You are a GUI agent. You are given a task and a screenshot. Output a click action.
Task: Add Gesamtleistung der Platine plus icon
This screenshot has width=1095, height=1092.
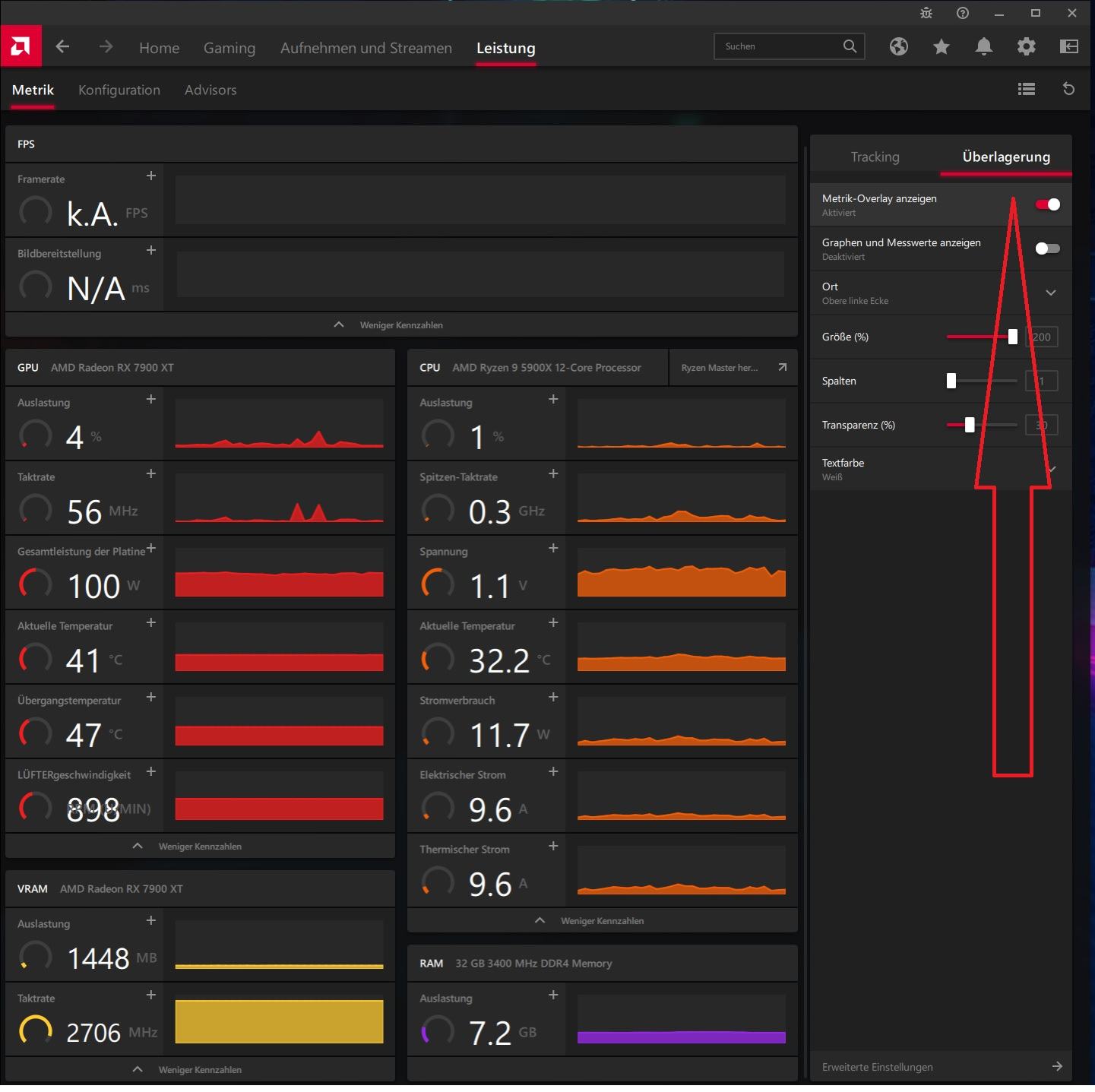150,549
